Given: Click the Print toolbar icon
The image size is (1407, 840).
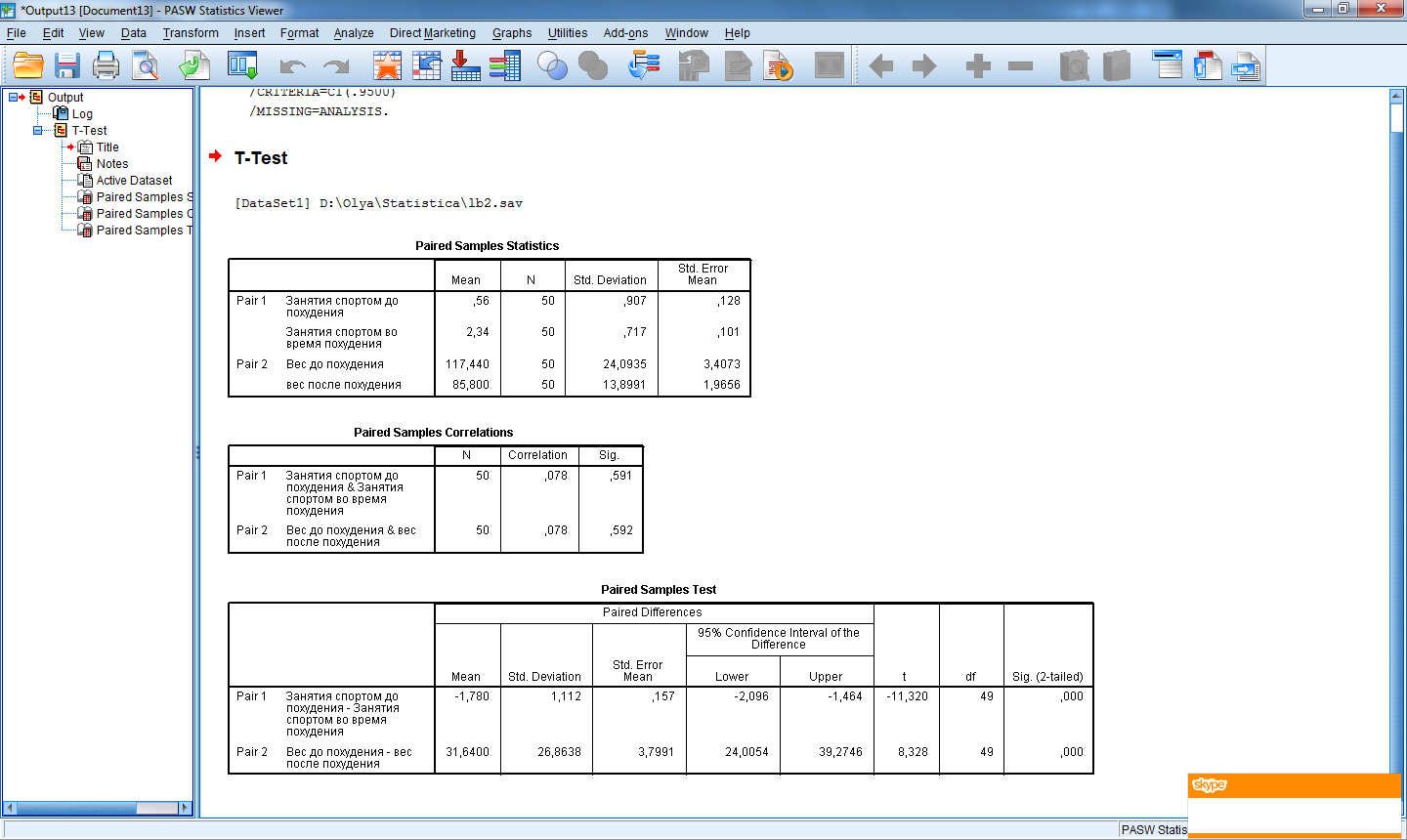Looking at the screenshot, I should [x=106, y=66].
